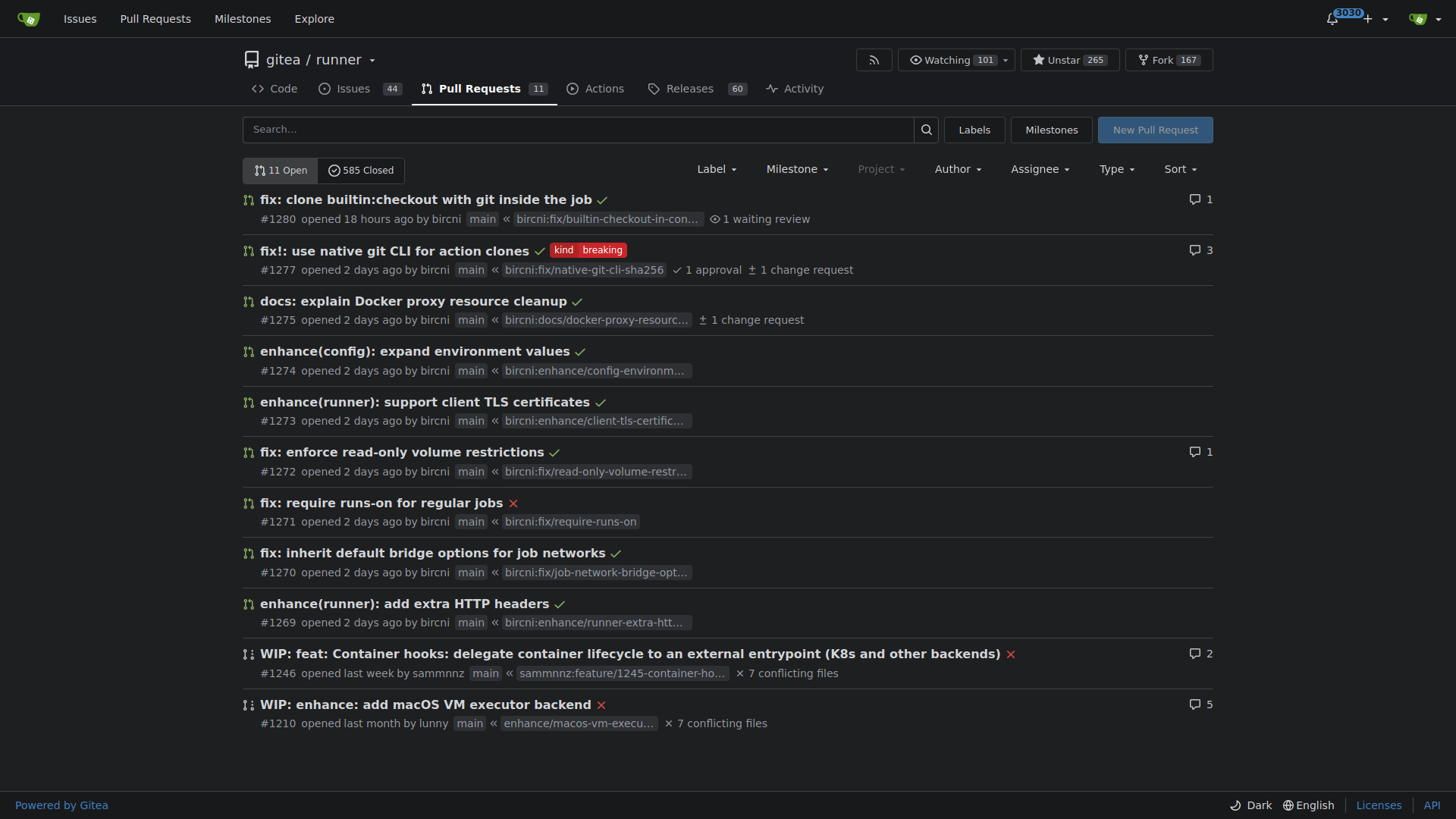Image resolution: width=1456 pixels, height=819 pixels.
Task: Star toggle: click Unstar button
Action: (1070, 60)
